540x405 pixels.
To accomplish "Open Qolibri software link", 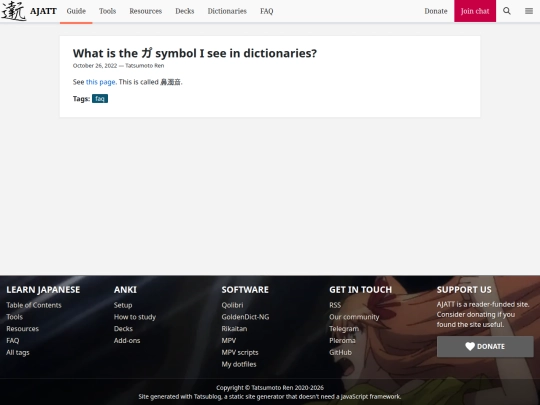I will pos(232,305).
